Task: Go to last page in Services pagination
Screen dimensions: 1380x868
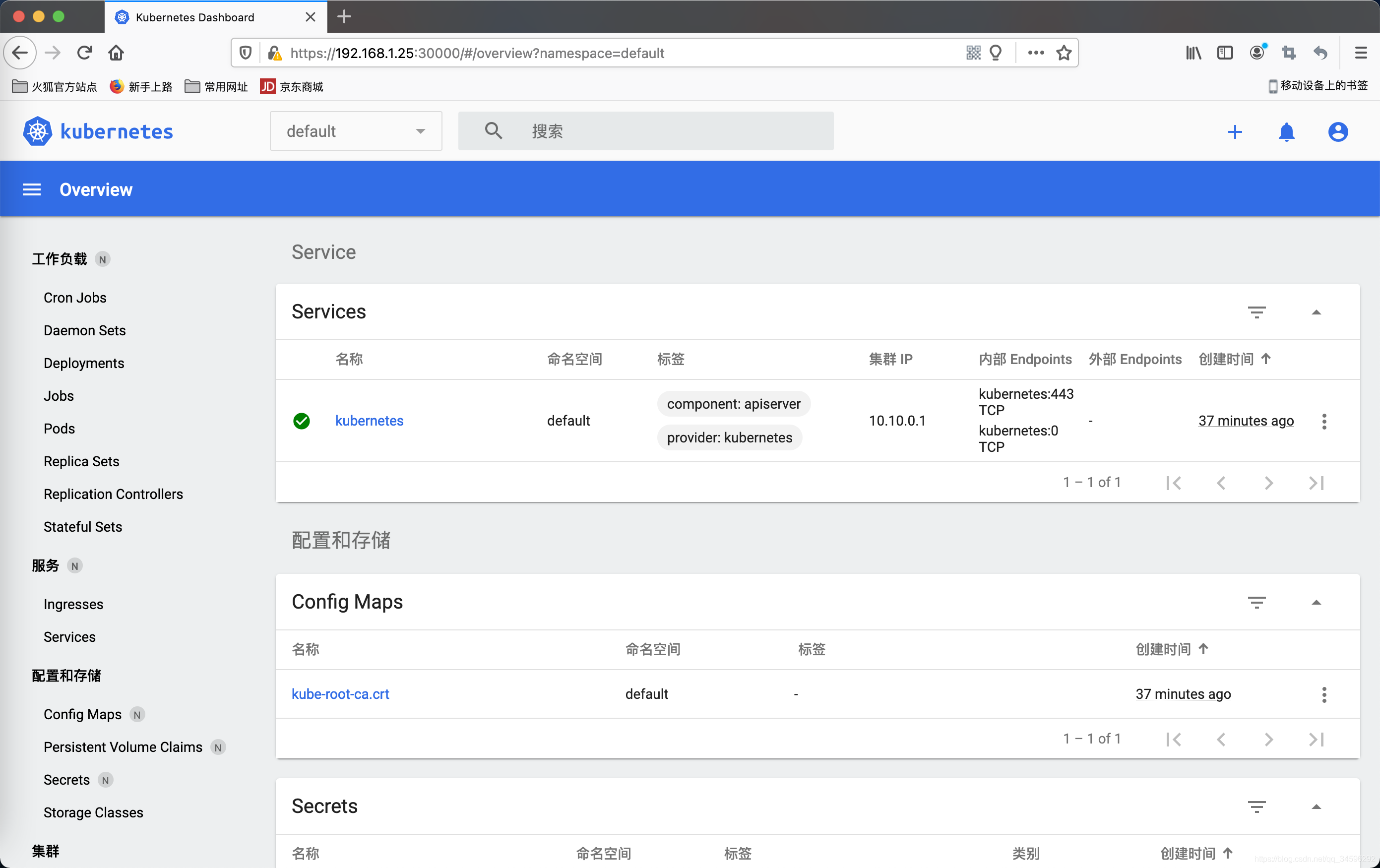Action: (1317, 483)
